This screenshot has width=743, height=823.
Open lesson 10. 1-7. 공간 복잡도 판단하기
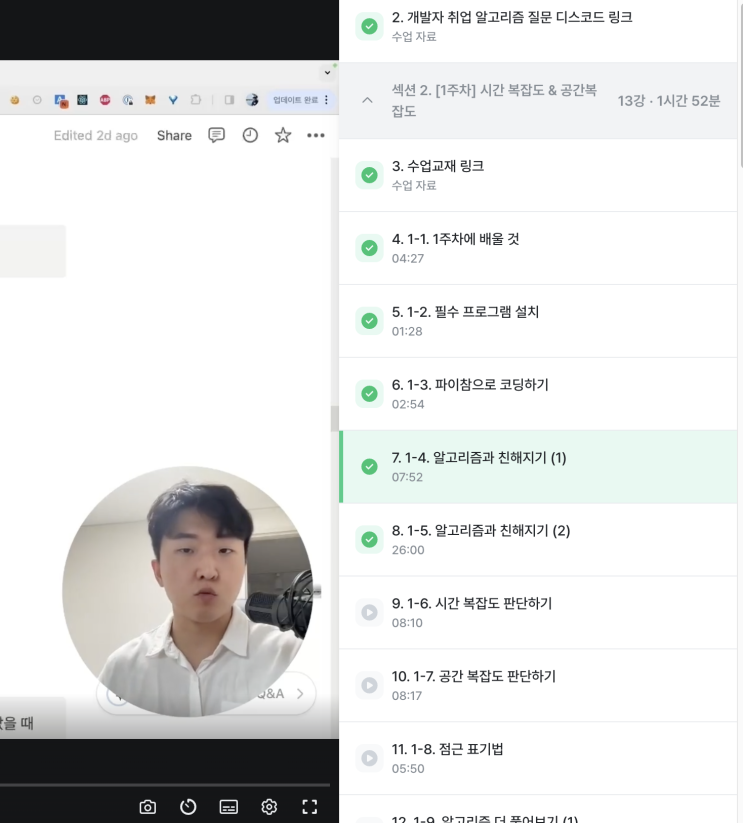tap(538, 685)
